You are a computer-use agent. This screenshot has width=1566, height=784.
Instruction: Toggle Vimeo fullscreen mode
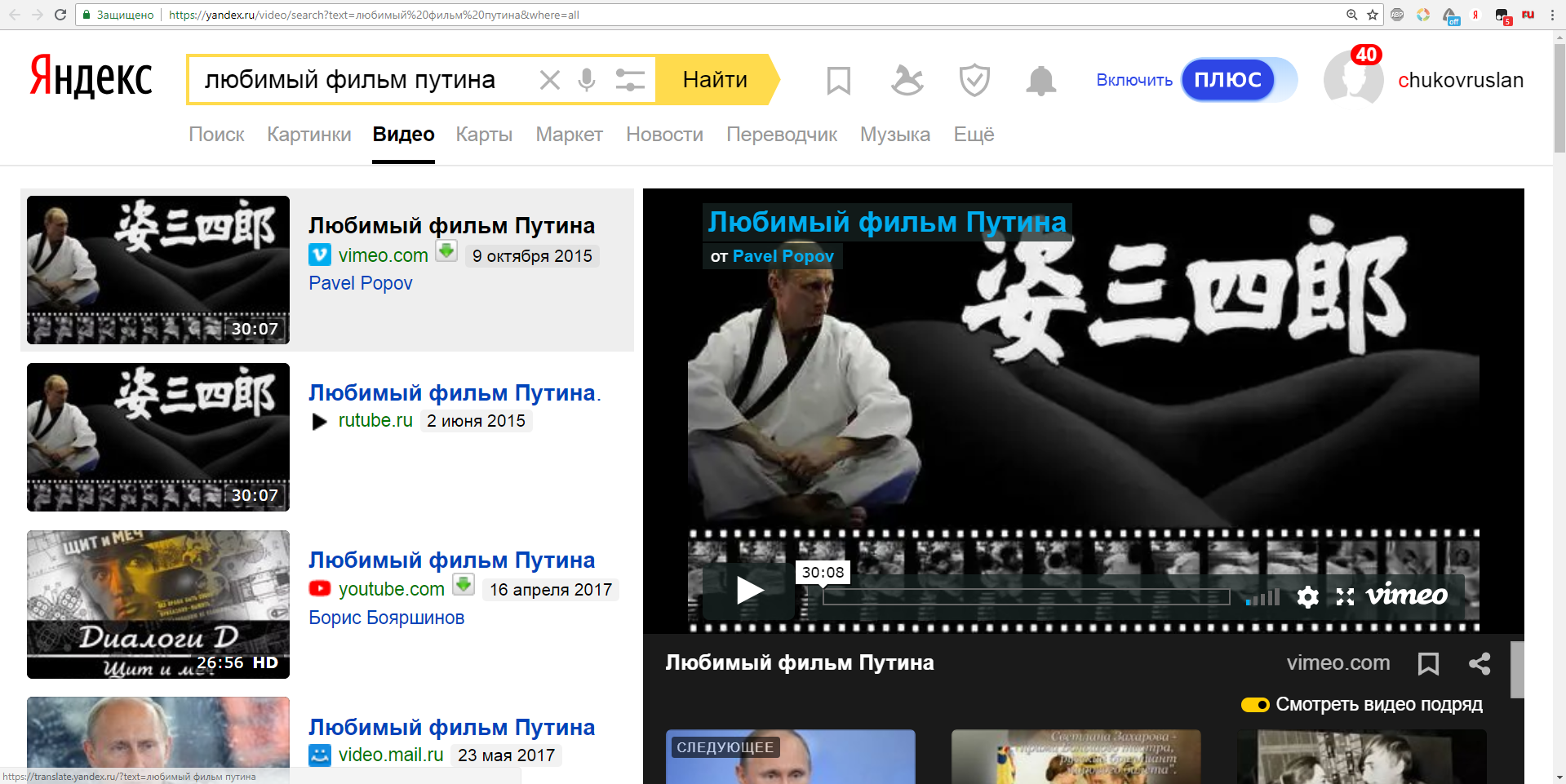coord(1345,597)
